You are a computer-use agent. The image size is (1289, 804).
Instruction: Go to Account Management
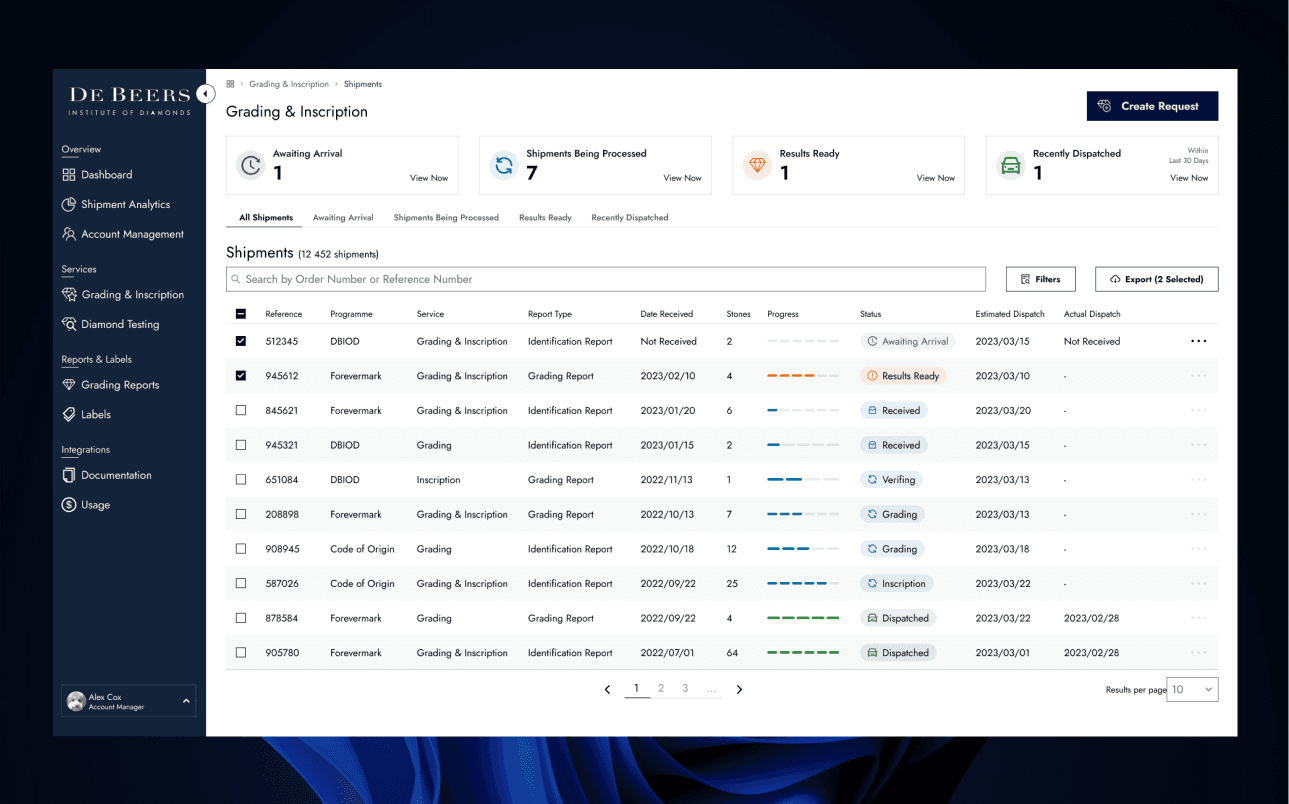pos(123,234)
